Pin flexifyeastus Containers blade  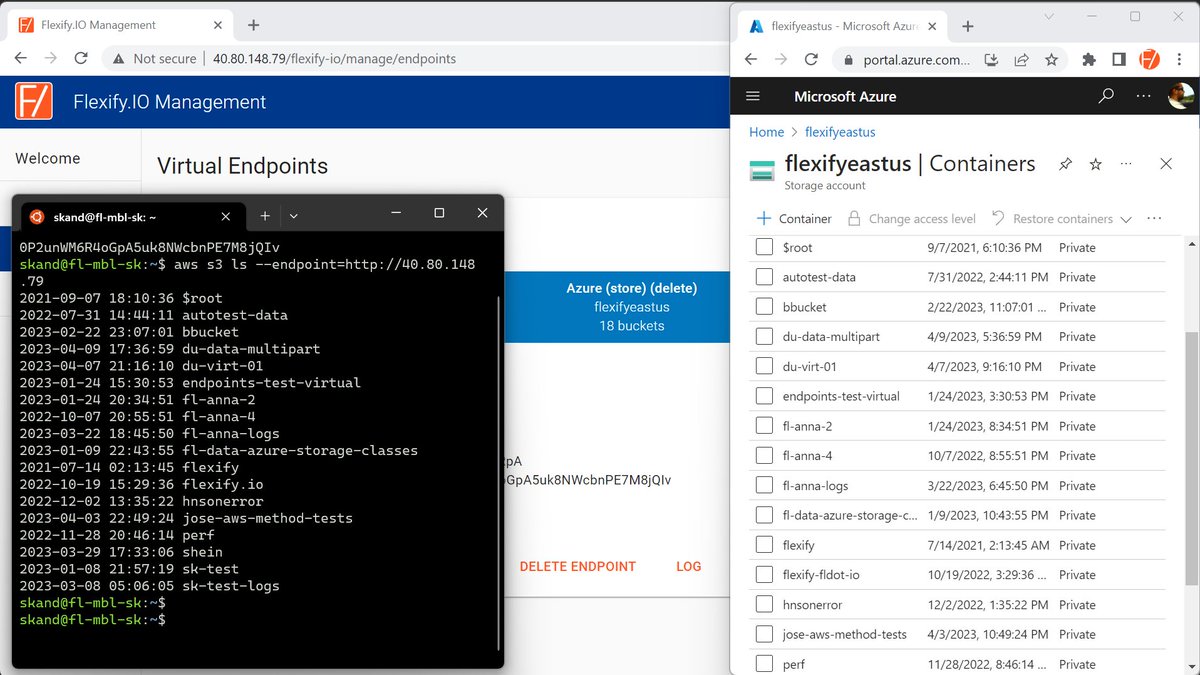pyautogui.click(x=1065, y=164)
